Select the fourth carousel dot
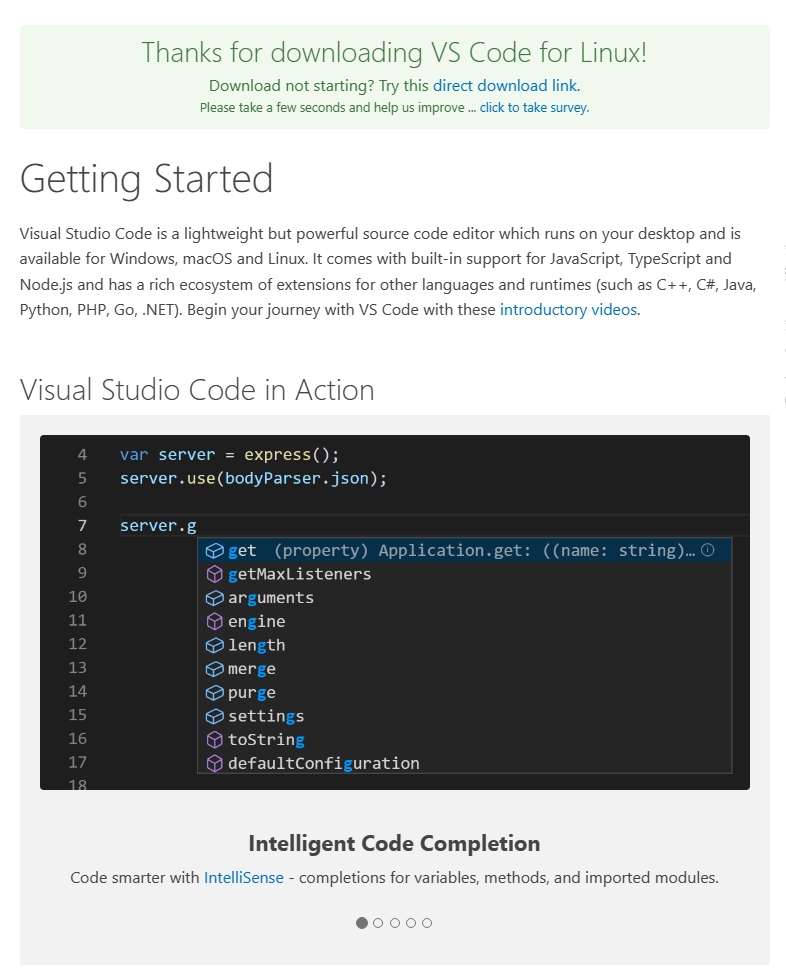Image resolution: width=786 pixels, height=980 pixels. 410,922
